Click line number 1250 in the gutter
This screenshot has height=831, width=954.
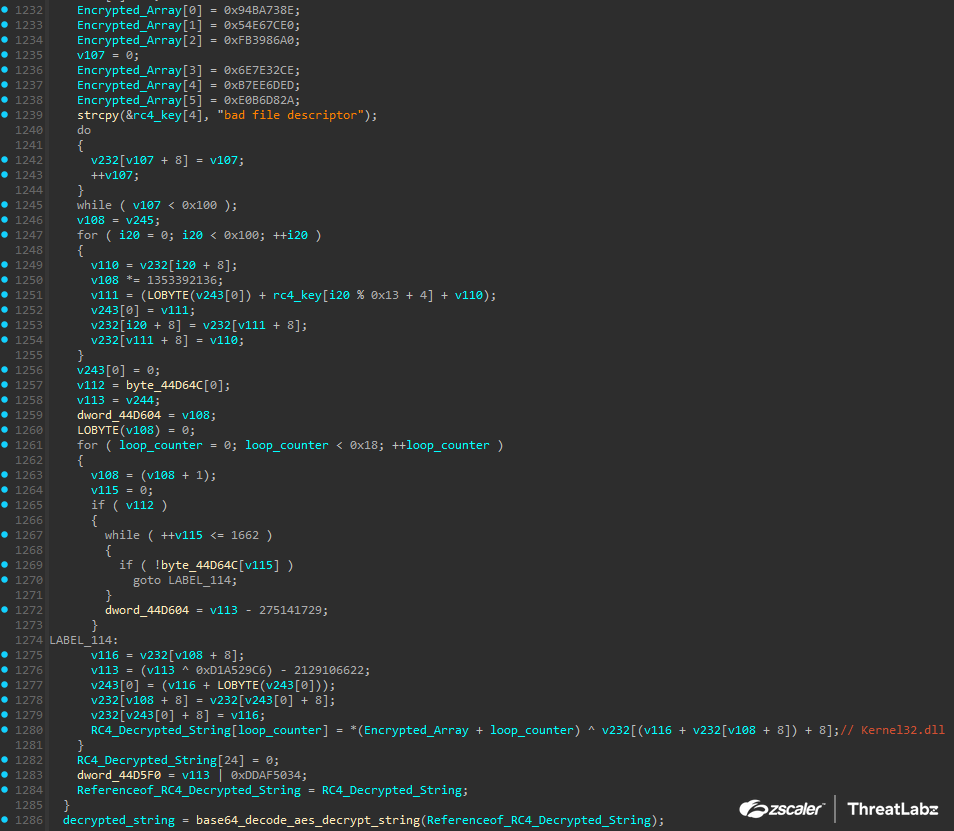(28, 280)
